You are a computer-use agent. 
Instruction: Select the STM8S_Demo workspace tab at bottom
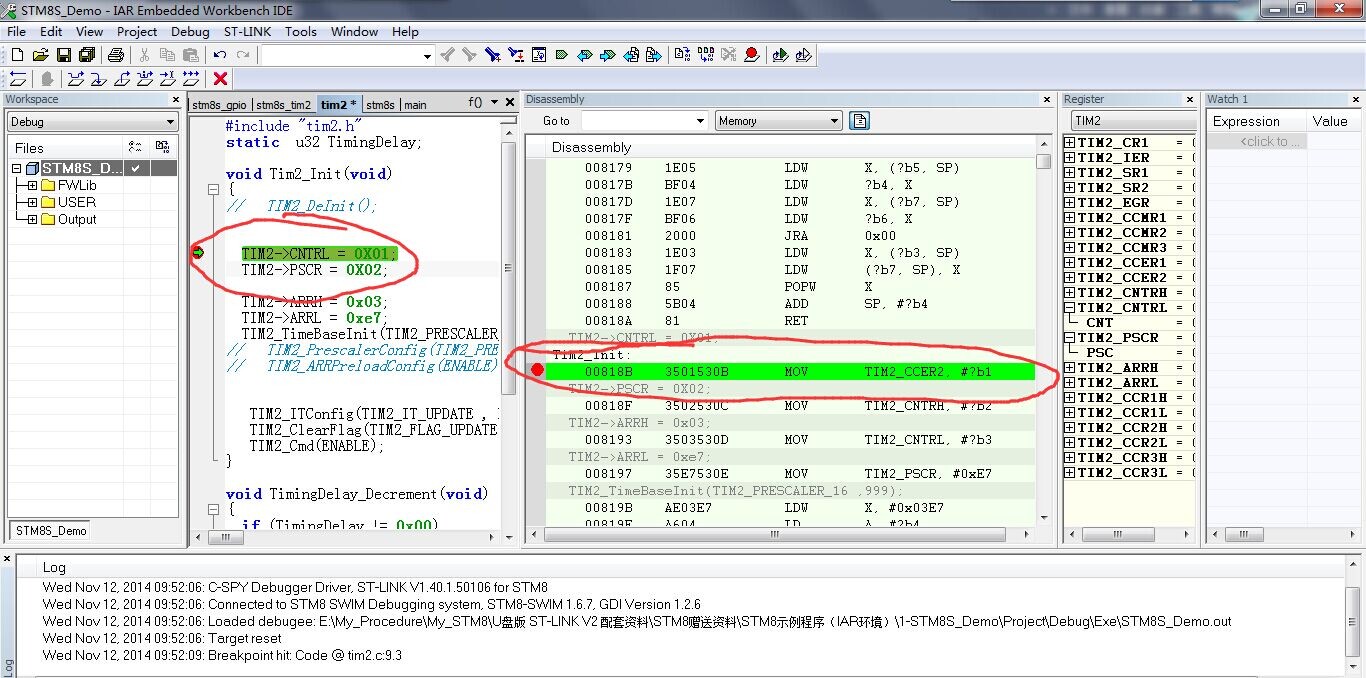tap(50, 531)
